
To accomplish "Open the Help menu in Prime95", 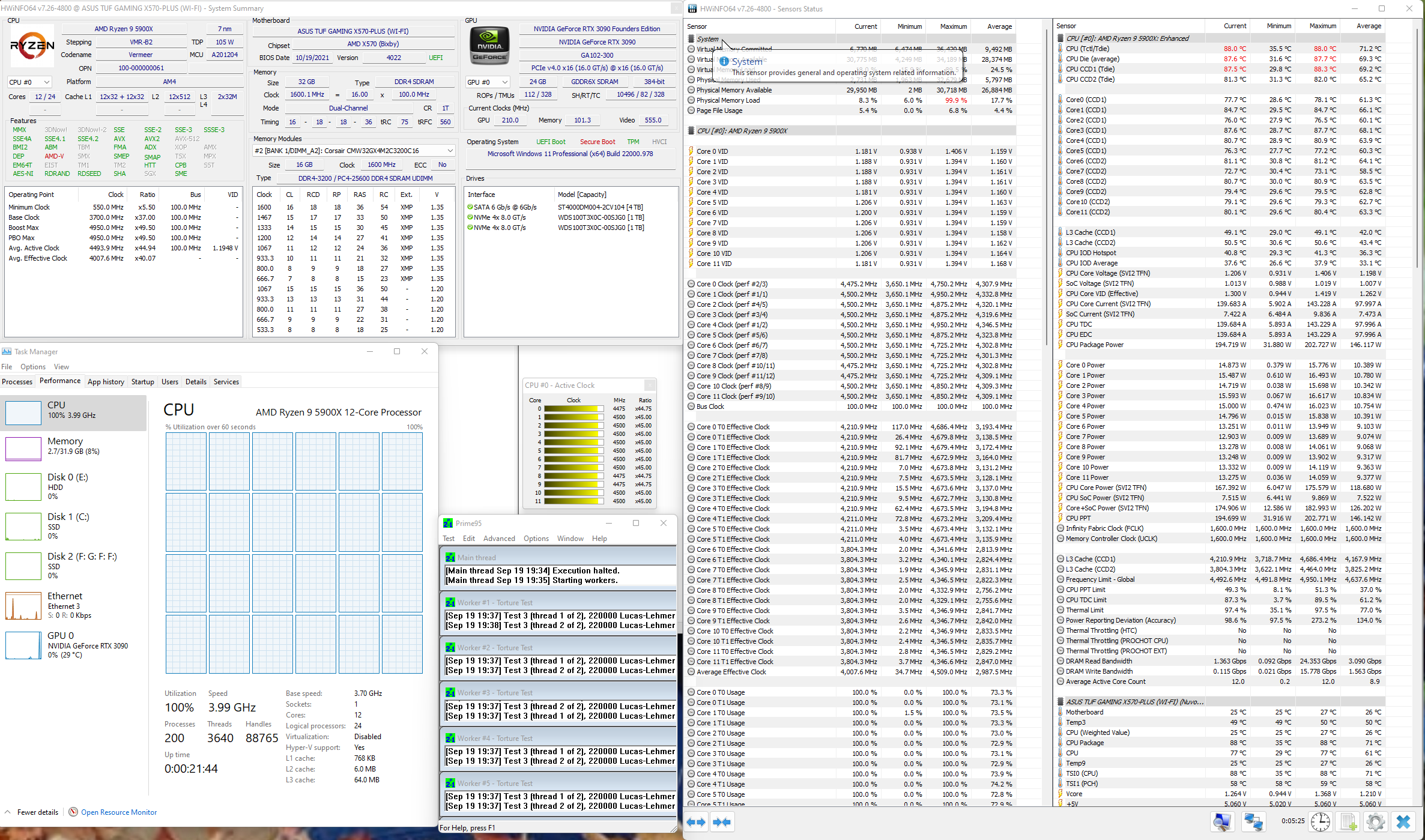I will coord(599,538).
